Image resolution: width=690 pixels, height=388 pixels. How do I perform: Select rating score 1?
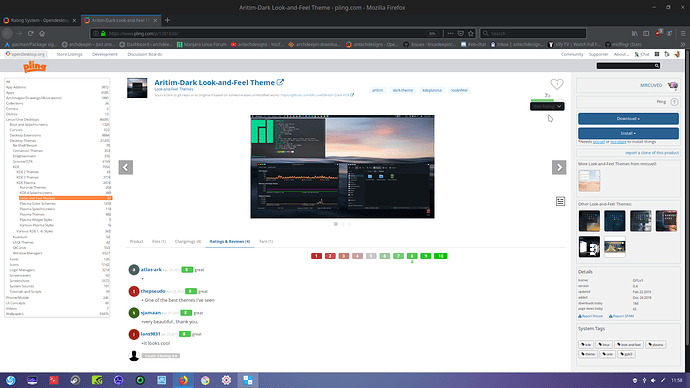coord(316,256)
